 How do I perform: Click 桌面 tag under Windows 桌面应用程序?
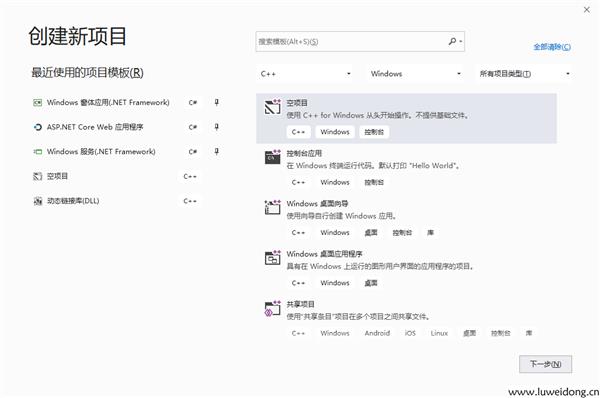pos(371,283)
